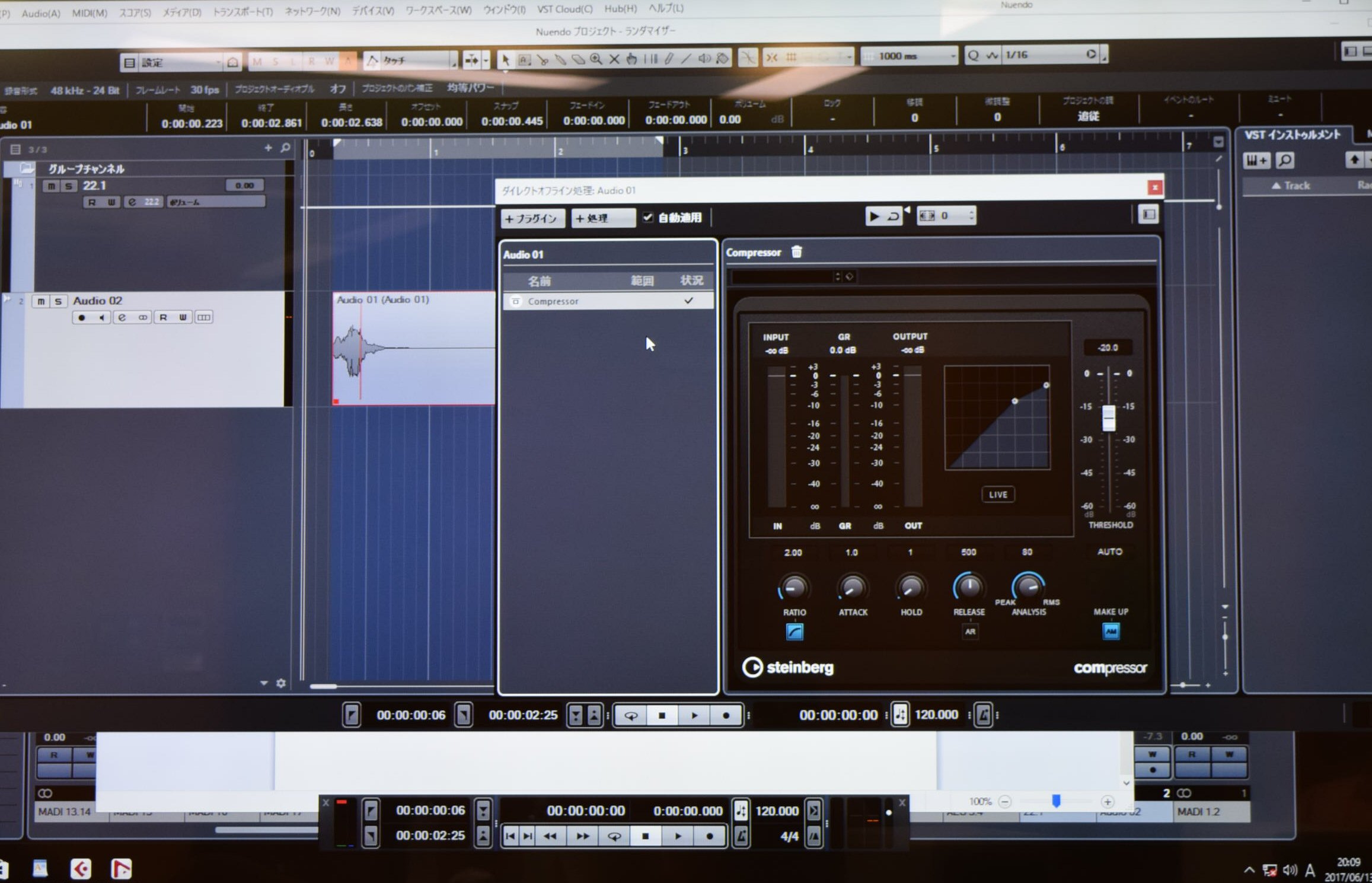Select the Compressor row in Audio 01 list
This screenshot has width=1372, height=883.
(x=608, y=301)
